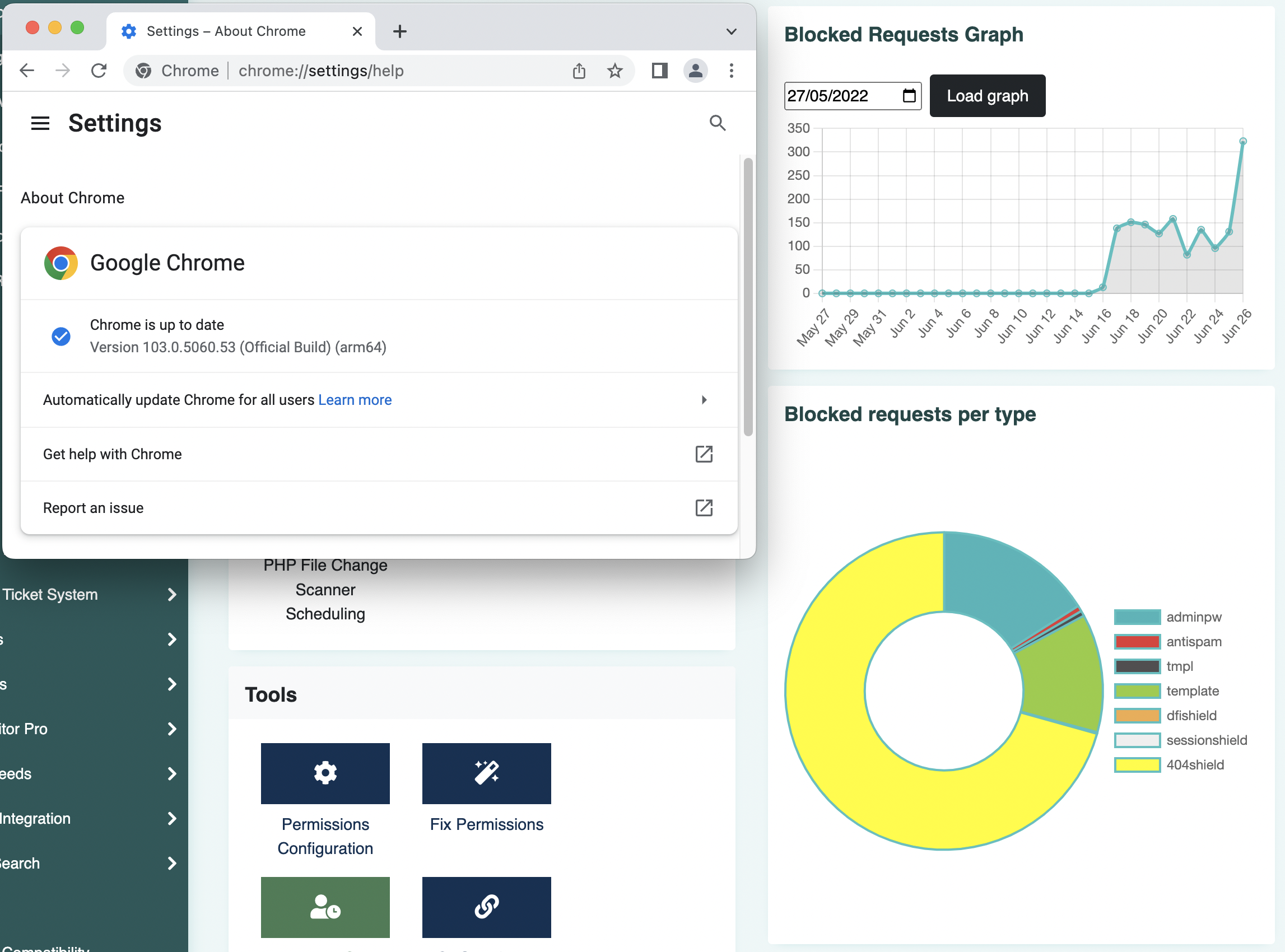This screenshot has width=1285, height=952.
Task: Expand Automatically update Chrome arrow
Action: point(704,399)
